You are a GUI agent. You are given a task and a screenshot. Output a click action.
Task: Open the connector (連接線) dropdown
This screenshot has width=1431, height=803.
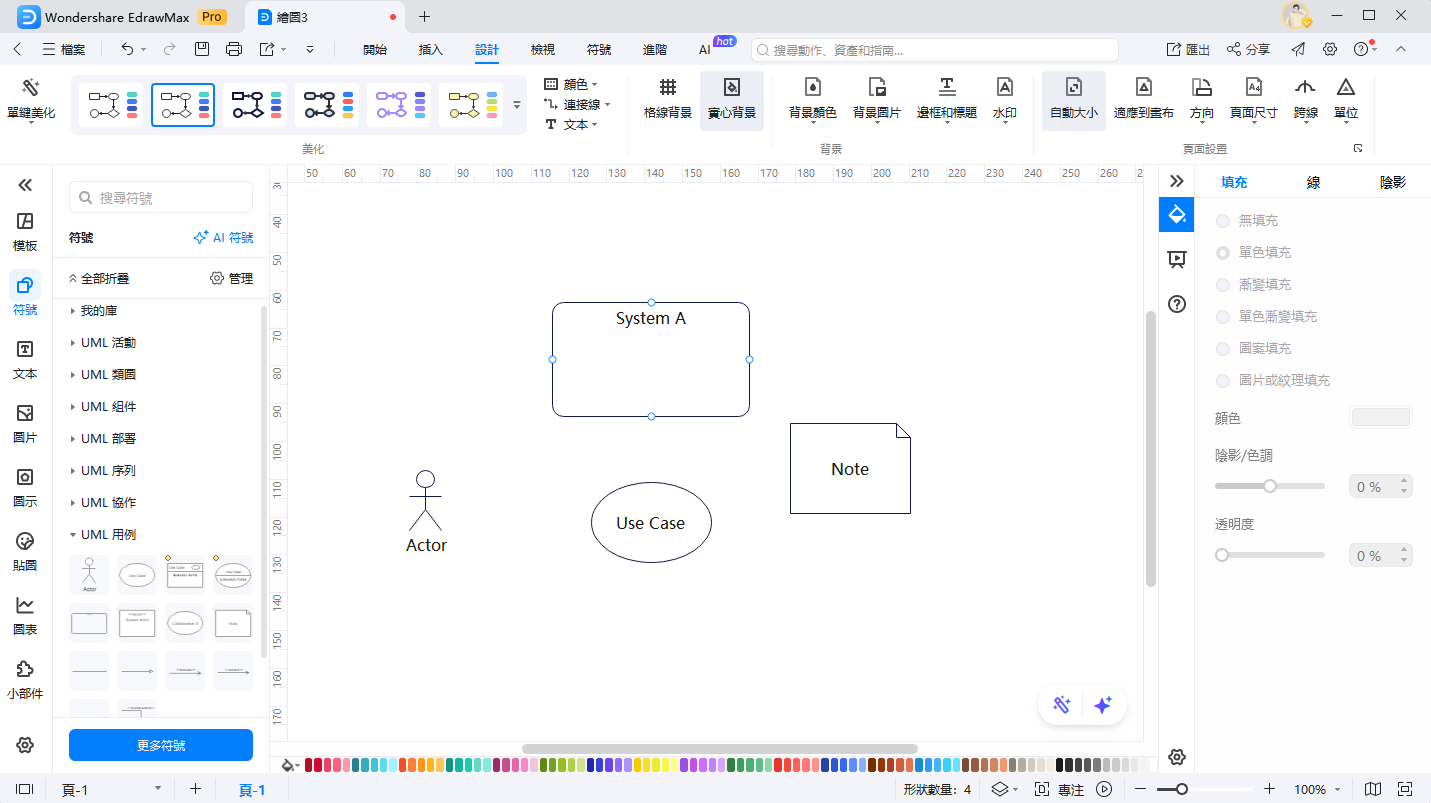[577, 104]
